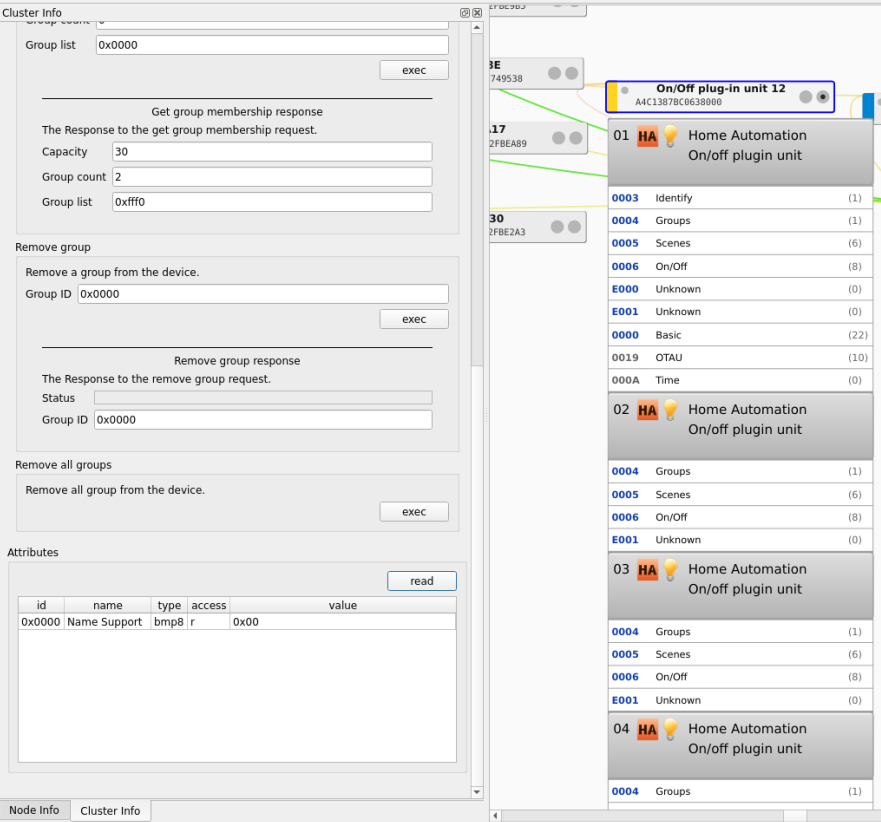The height and width of the screenshot is (822, 881).
Task: Click the Remove group Group ID input
Action: 263,294
